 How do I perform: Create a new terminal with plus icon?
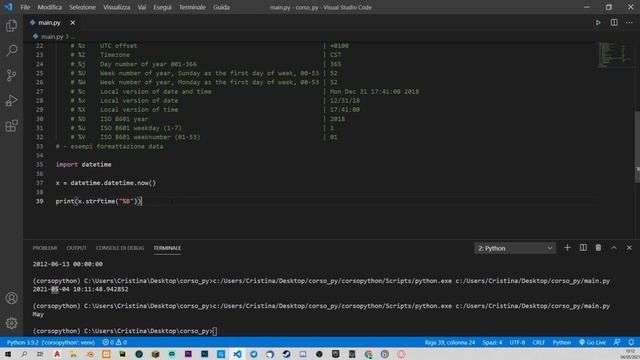(x=567, y=248)
